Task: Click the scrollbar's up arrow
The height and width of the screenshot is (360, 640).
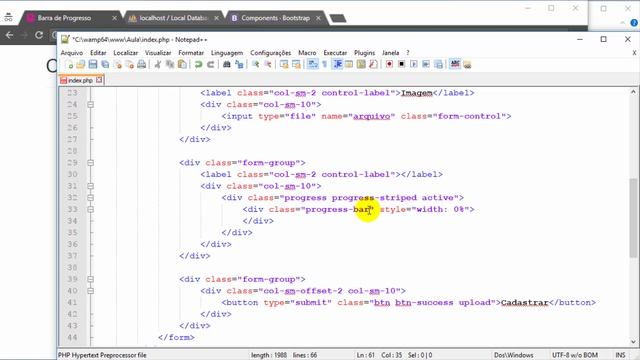Action: click(x=633, y=92)
